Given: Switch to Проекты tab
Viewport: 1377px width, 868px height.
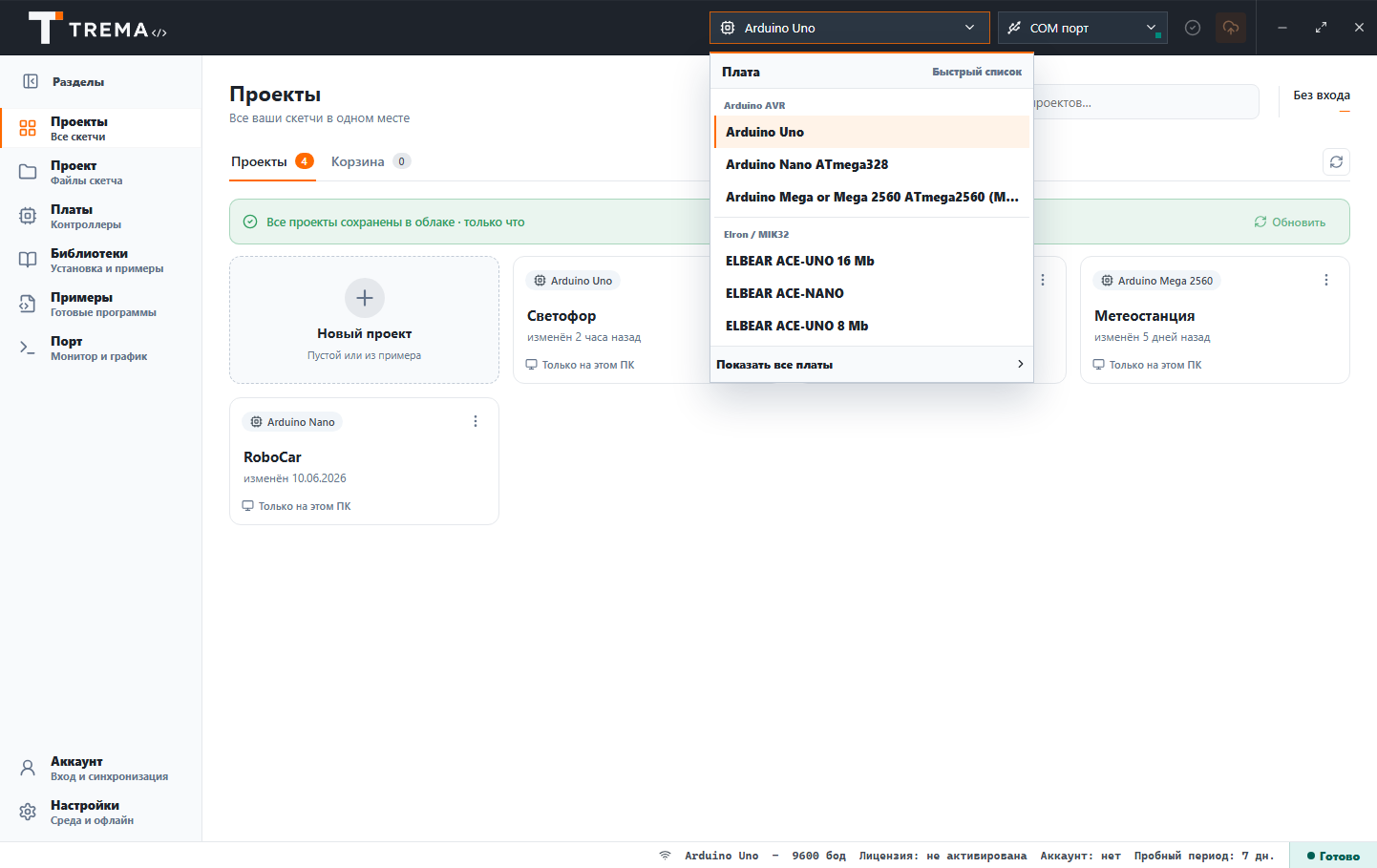Looking at the screenshot, I should 272,161.
